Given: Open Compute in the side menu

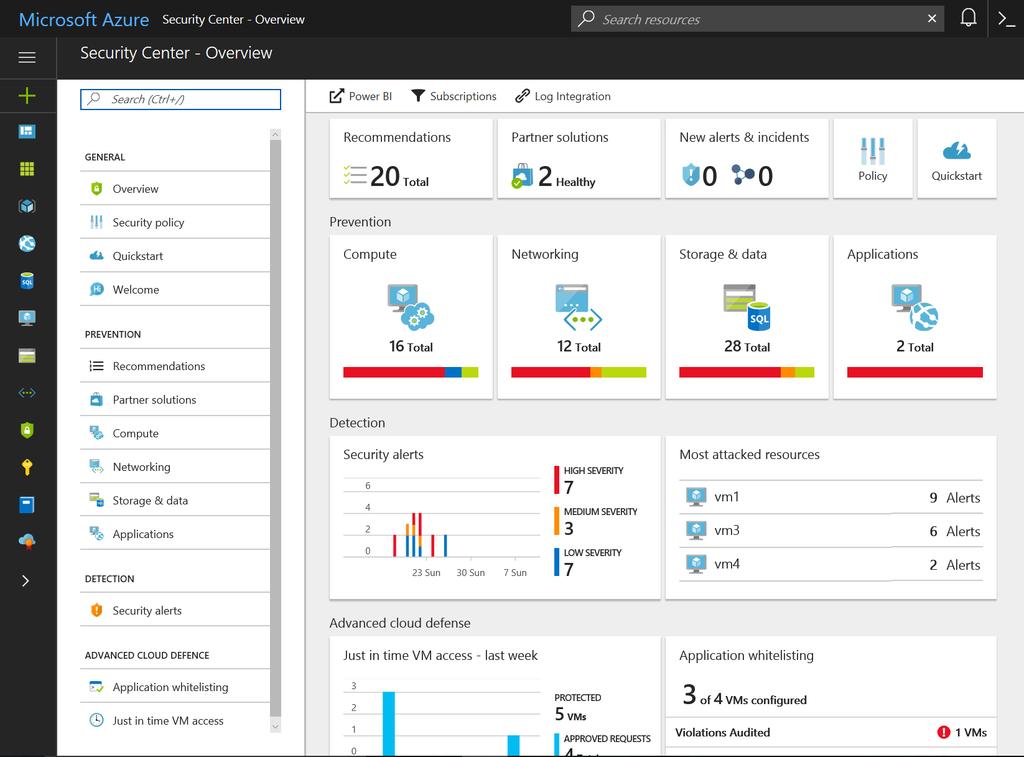Looking at the screenshot, I should 175,433.
